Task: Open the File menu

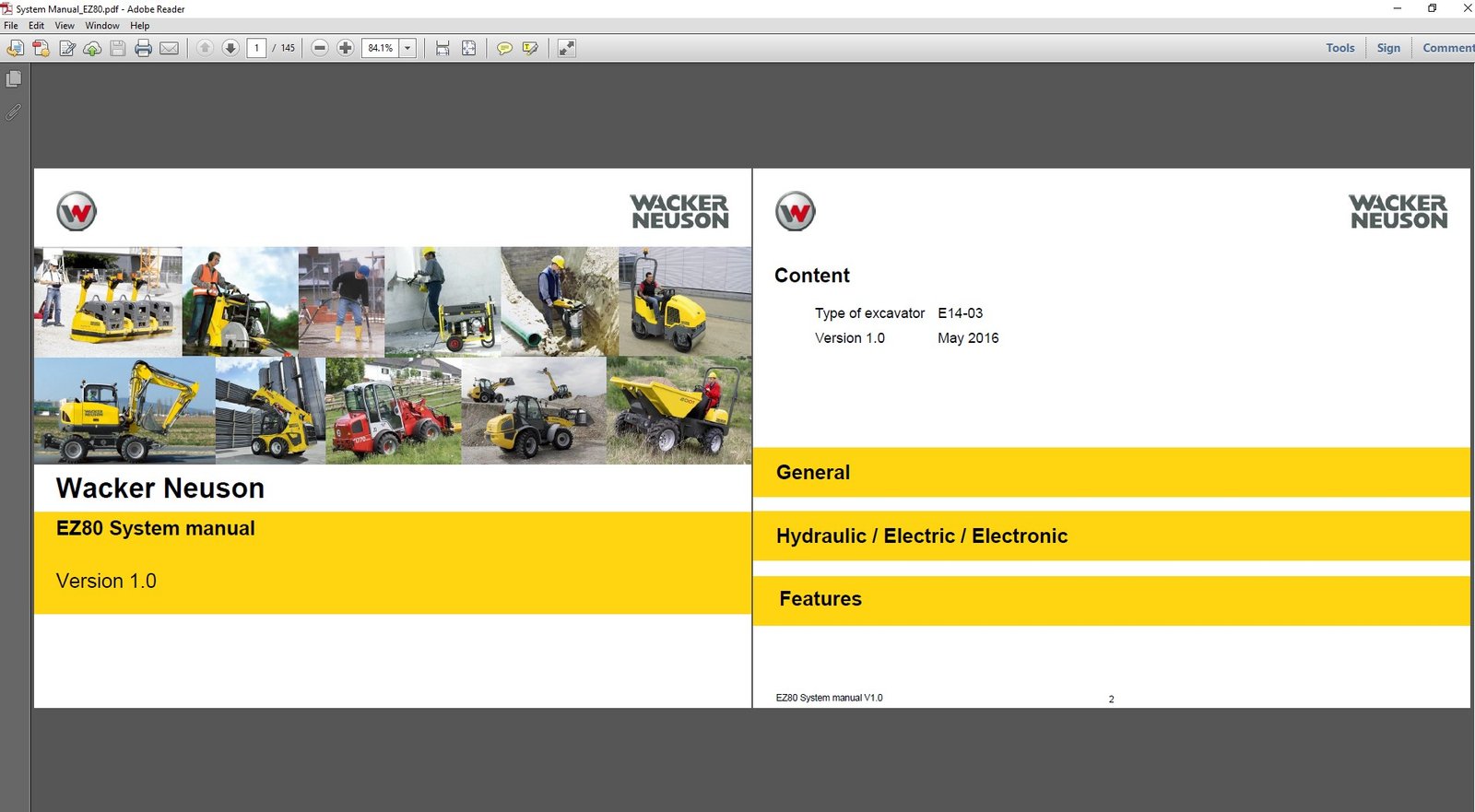Action: coord(11,26)
